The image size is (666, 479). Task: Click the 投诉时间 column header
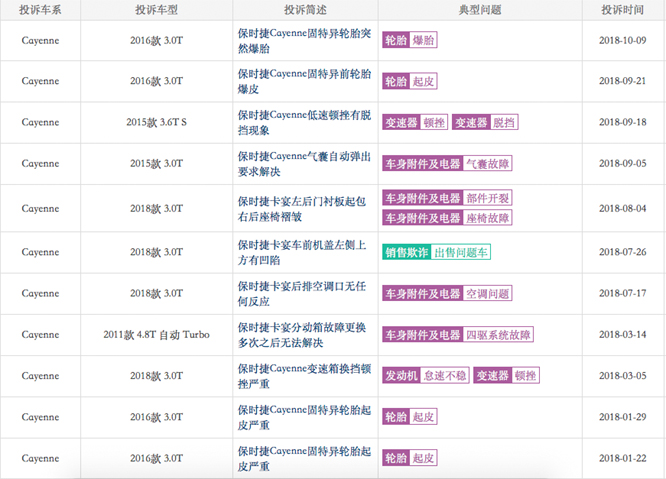pos(623,9)
